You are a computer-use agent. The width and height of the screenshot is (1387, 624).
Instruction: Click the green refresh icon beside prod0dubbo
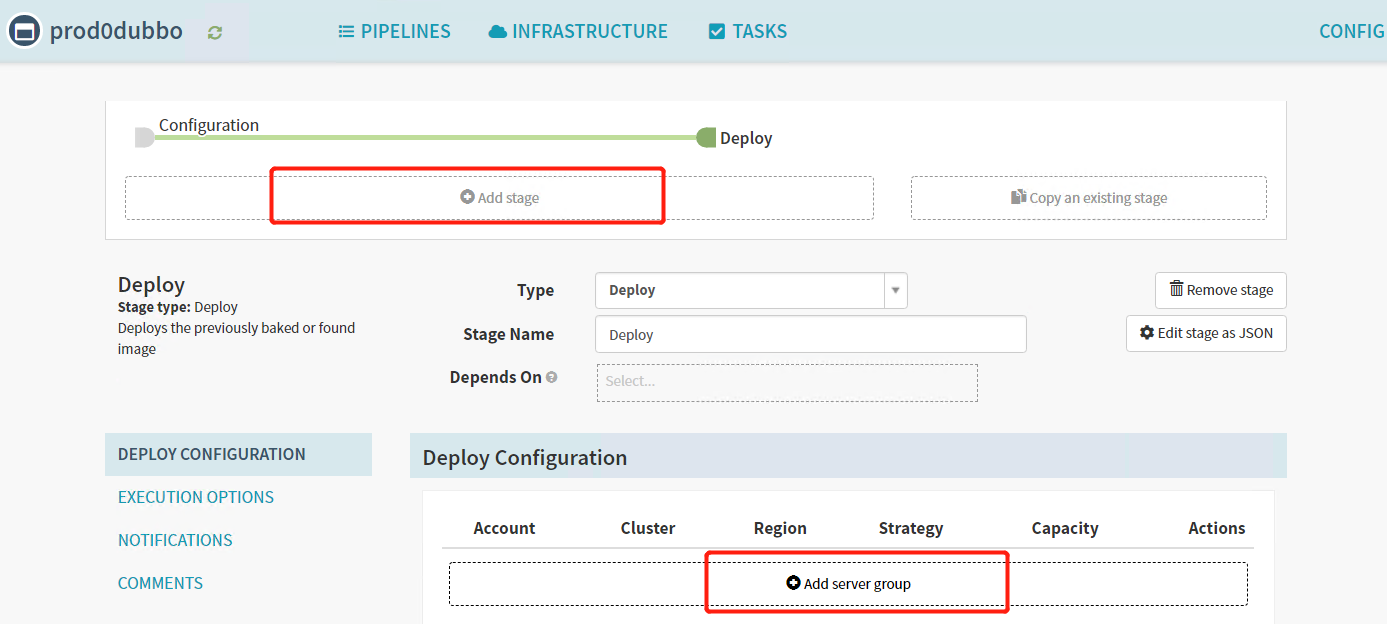click(214, 33)
